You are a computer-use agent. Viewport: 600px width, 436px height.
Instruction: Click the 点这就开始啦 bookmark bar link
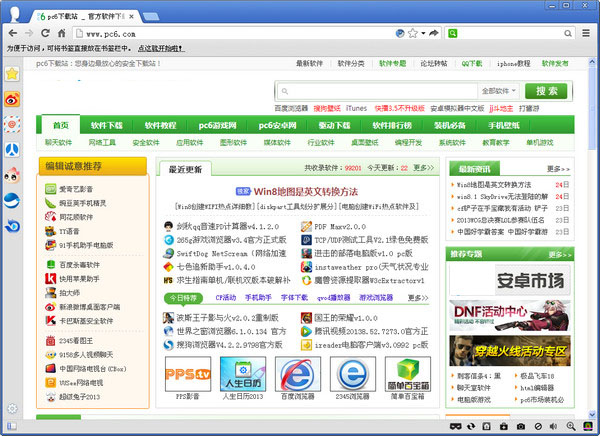click(x=161, y=49)
